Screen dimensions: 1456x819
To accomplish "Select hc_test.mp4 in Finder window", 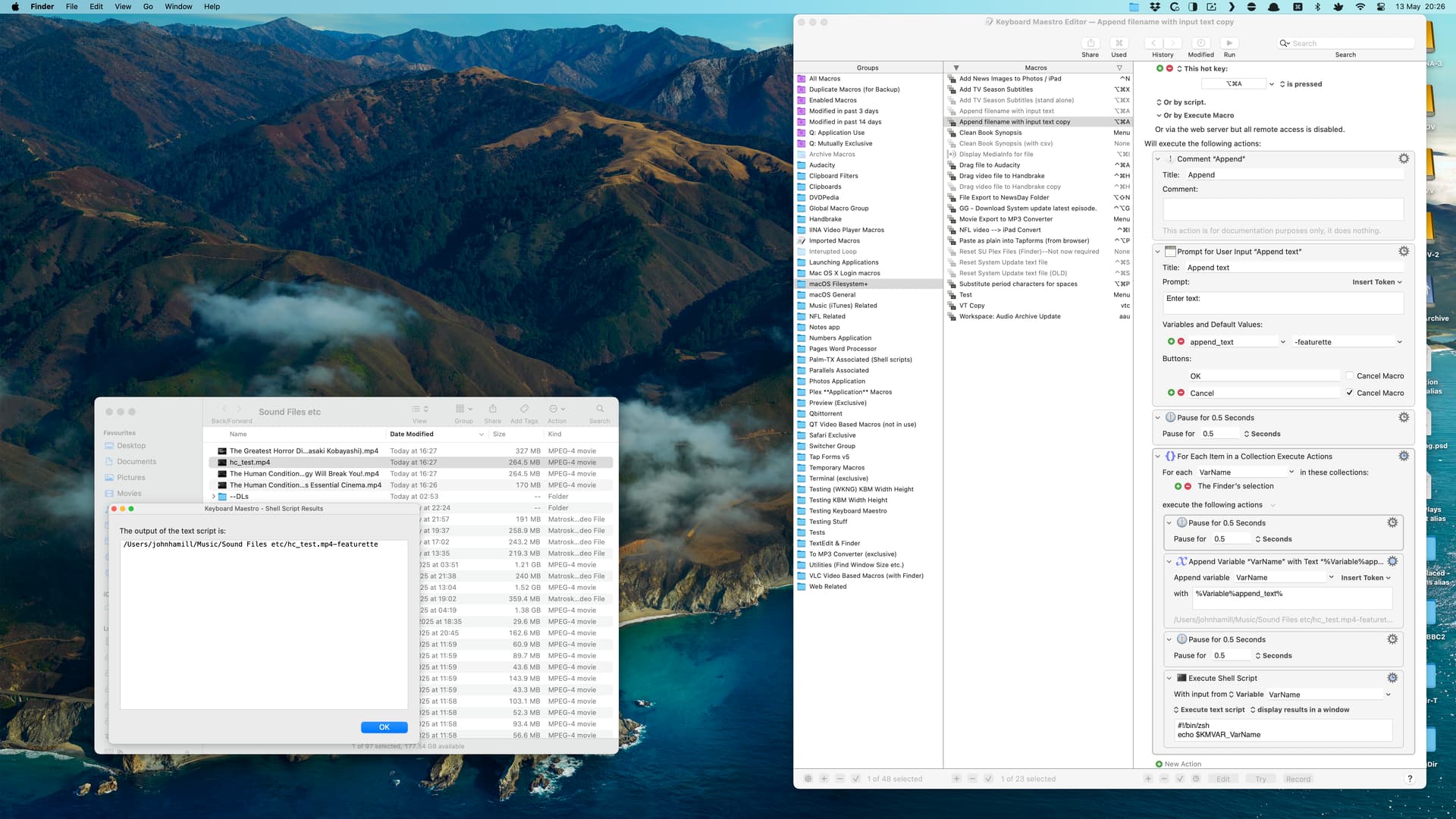I will tap(410, 462).
